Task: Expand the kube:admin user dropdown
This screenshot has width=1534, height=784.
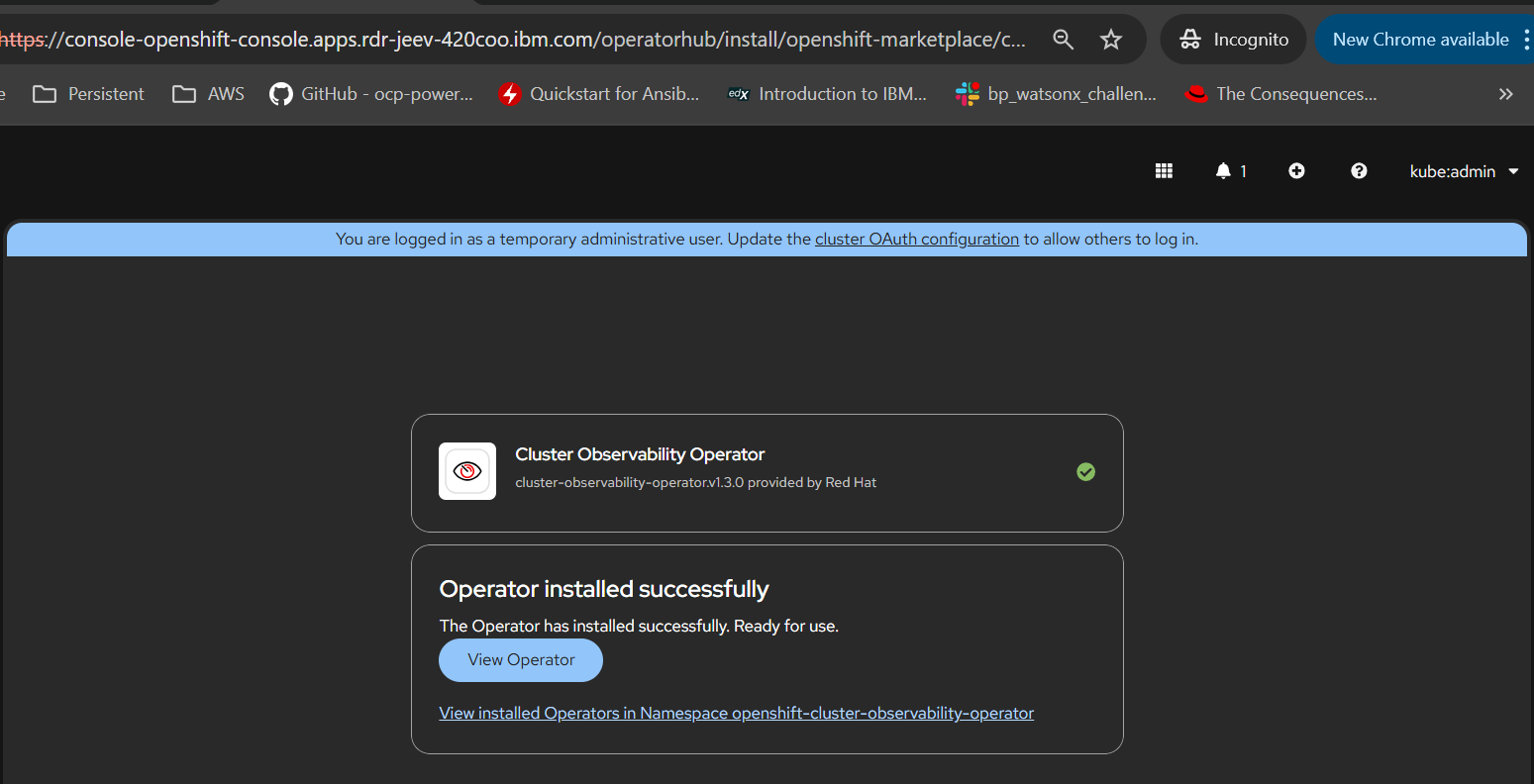Action: (x=1464, y=171)
